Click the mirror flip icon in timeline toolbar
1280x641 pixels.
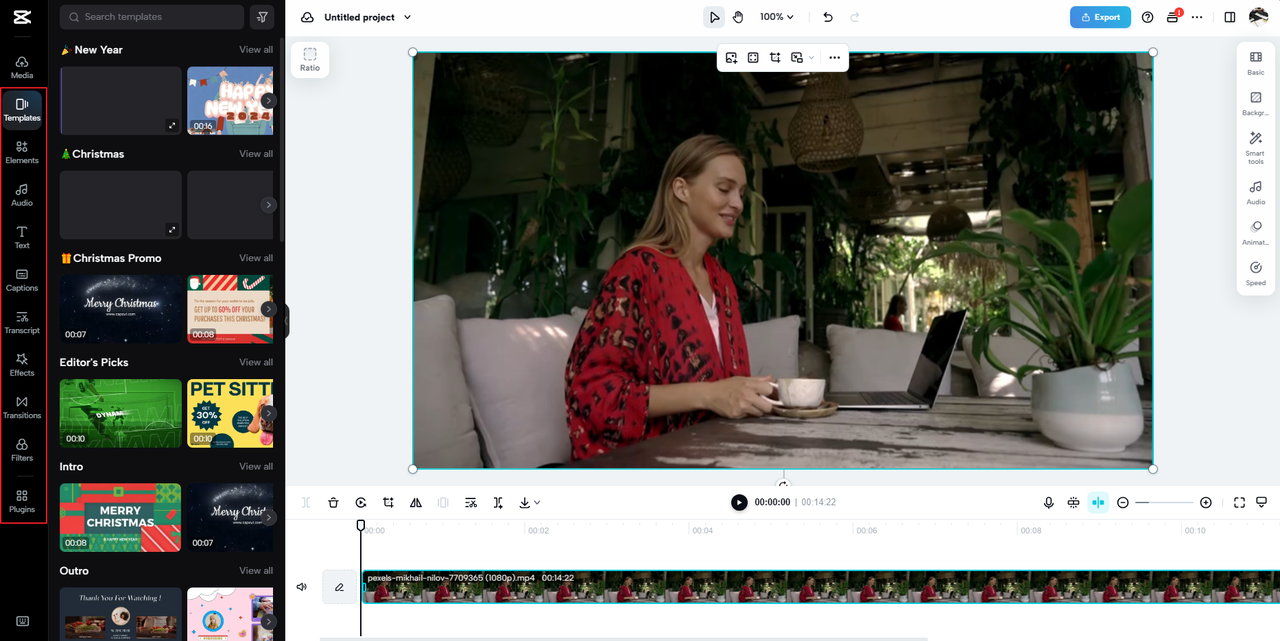click(x=416, y=503)
